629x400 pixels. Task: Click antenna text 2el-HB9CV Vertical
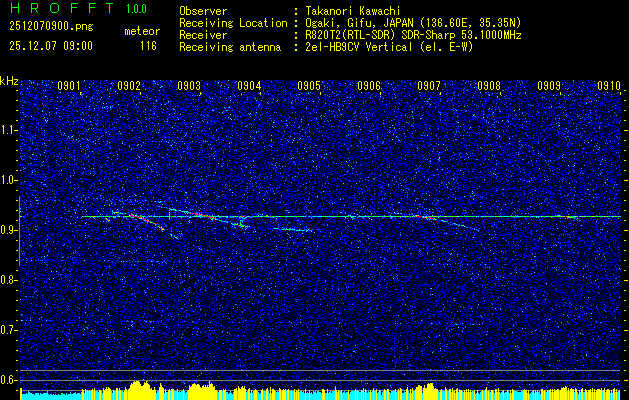359,47
